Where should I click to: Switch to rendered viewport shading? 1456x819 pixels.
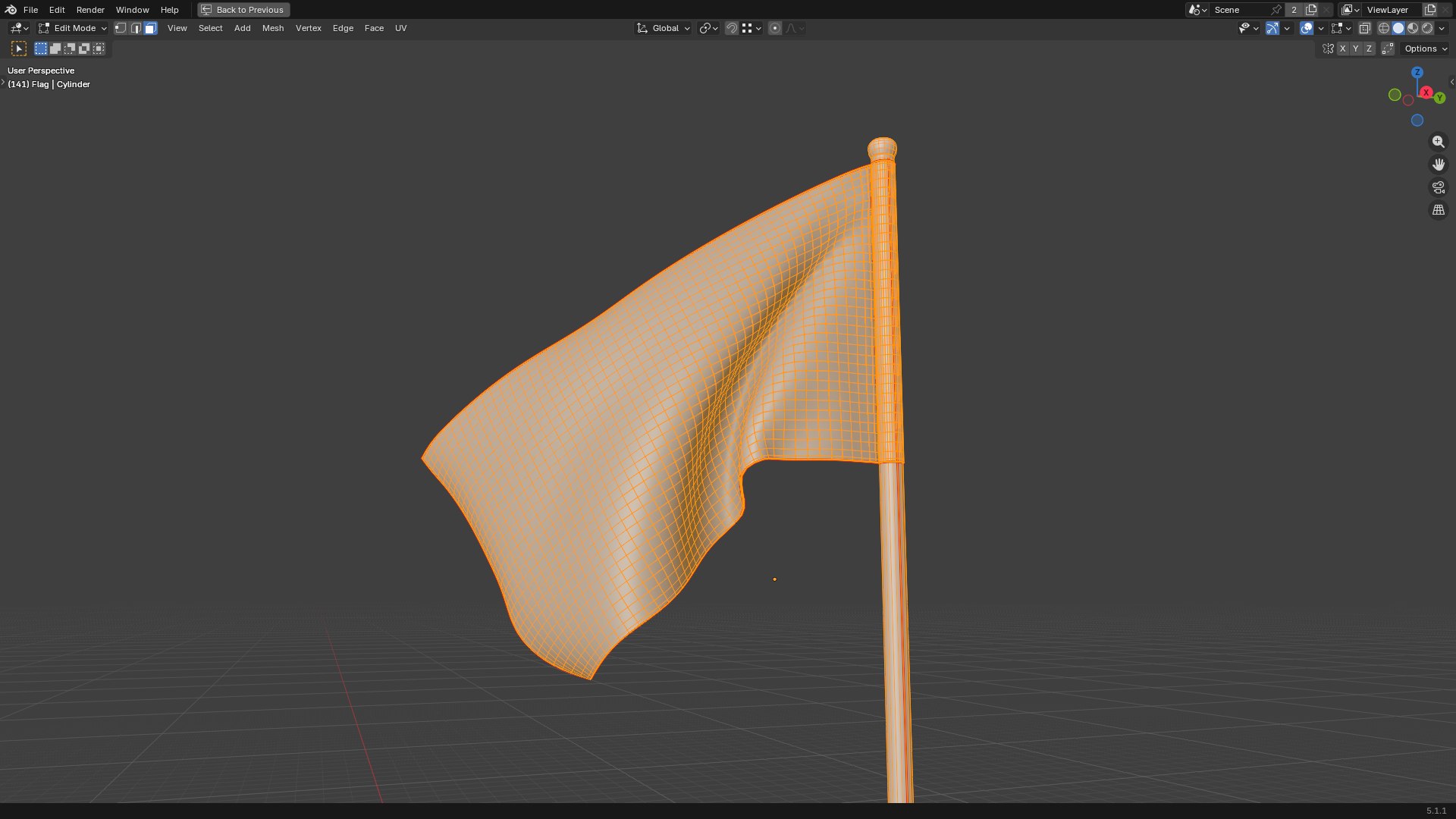tap(1427, 28)
